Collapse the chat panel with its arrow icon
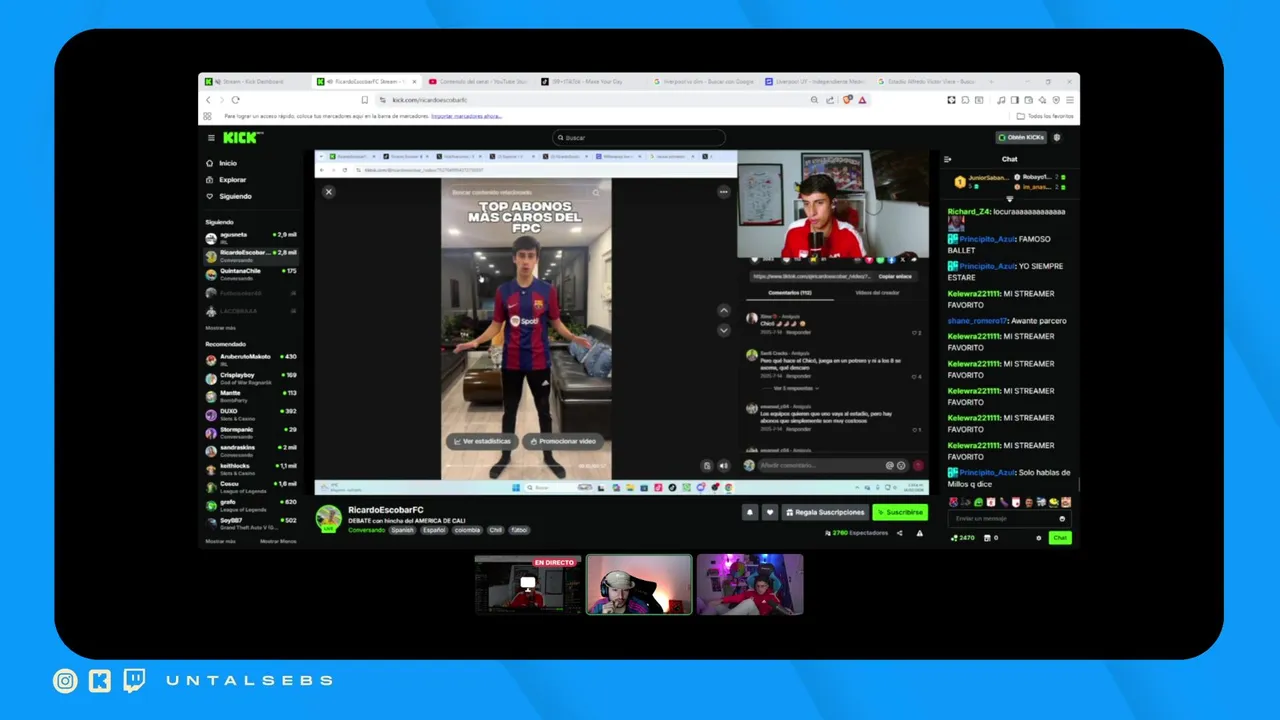This screenshot has height=720, width=1280. point(948,159)
